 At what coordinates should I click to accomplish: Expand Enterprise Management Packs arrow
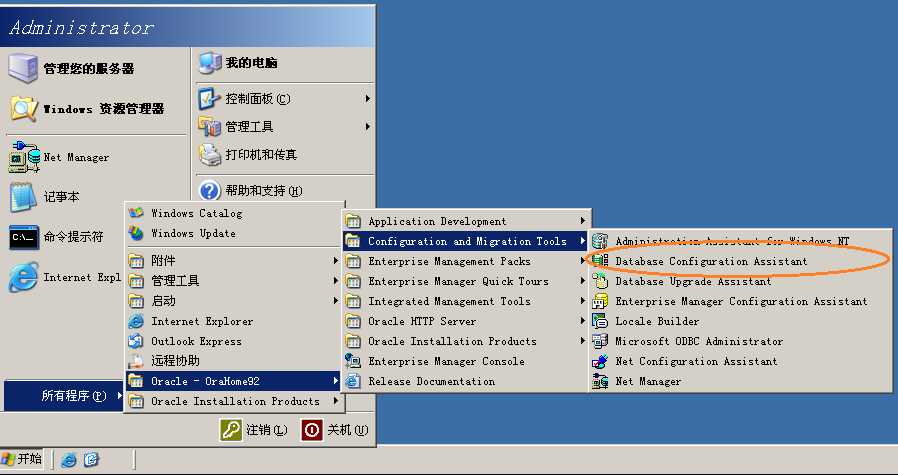(582, 261)
